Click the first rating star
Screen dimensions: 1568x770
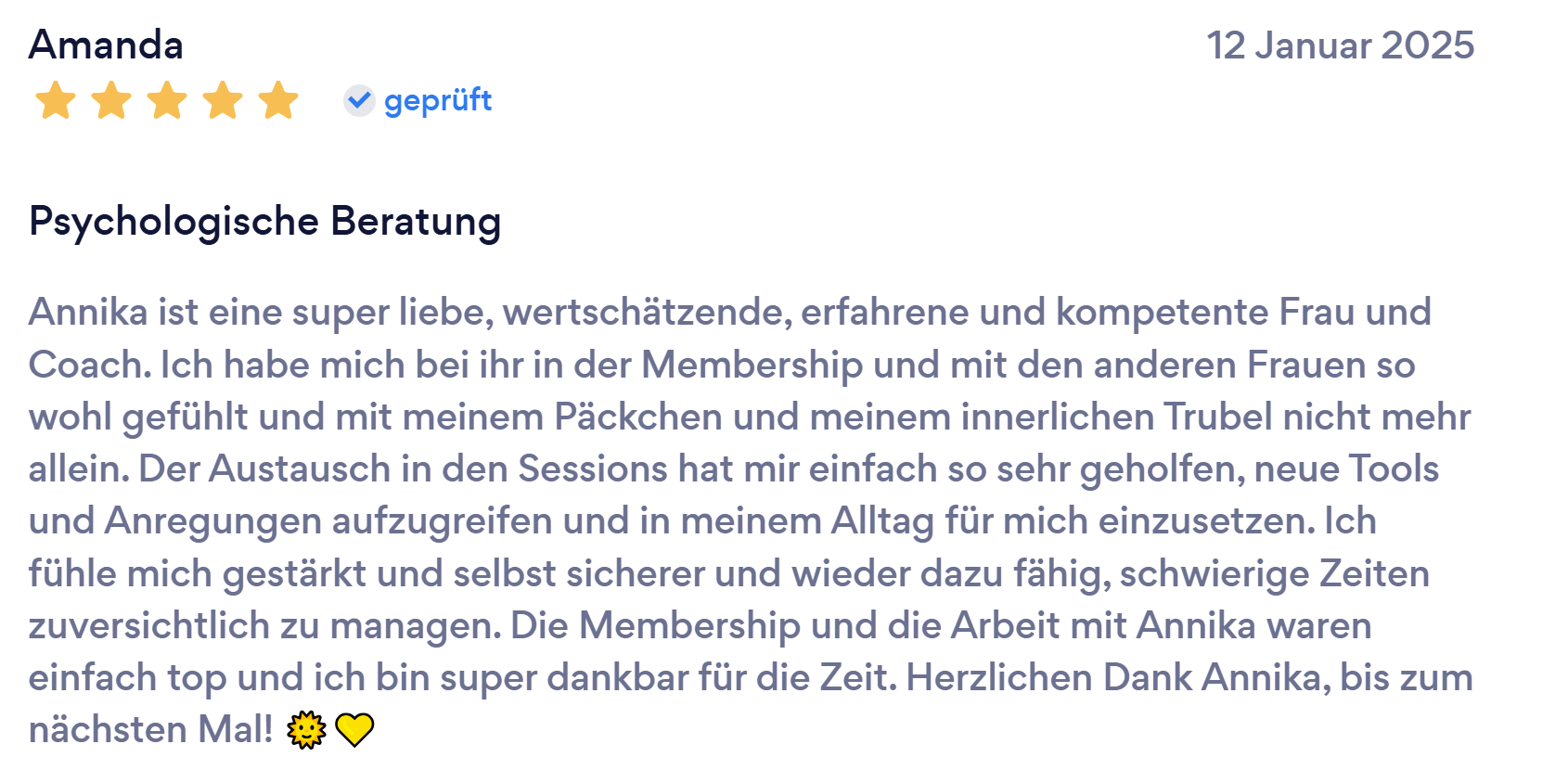pyautogui.click(x=56, y=100)
